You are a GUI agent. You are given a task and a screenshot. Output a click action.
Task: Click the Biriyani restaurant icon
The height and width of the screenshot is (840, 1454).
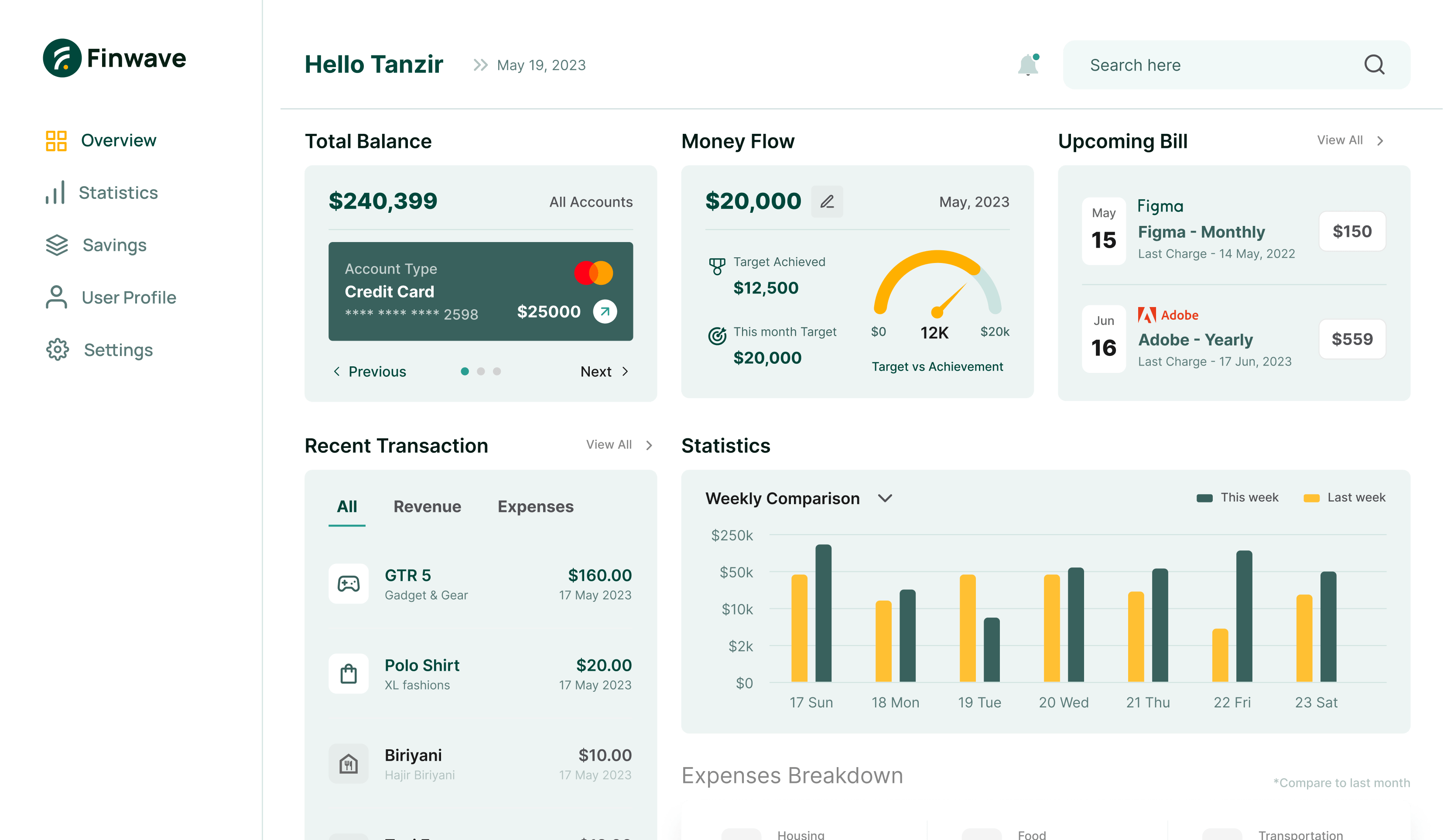coord(349,764)
